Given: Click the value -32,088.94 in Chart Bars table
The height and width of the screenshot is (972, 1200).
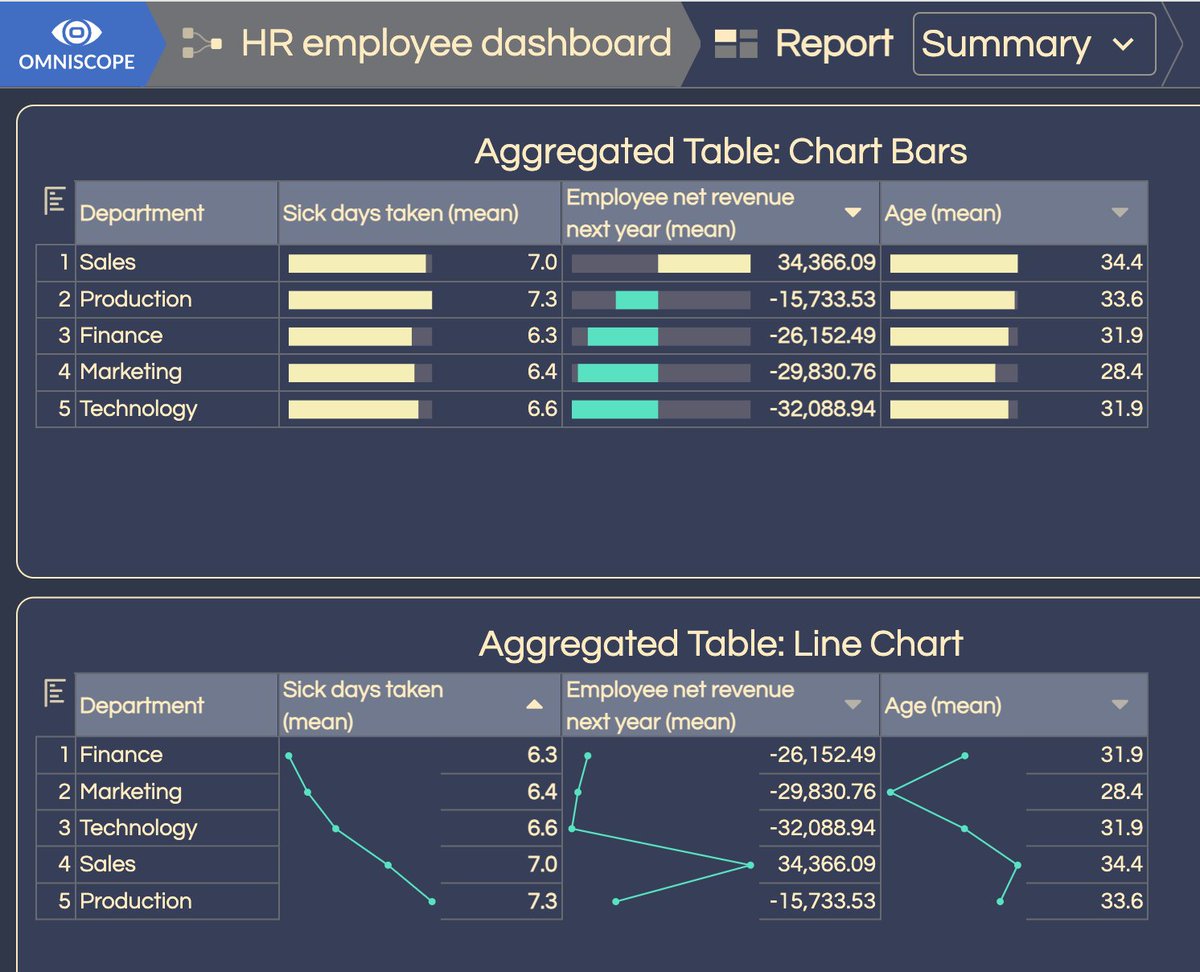Looking at the screenshot, I should [x=822, y=409].
